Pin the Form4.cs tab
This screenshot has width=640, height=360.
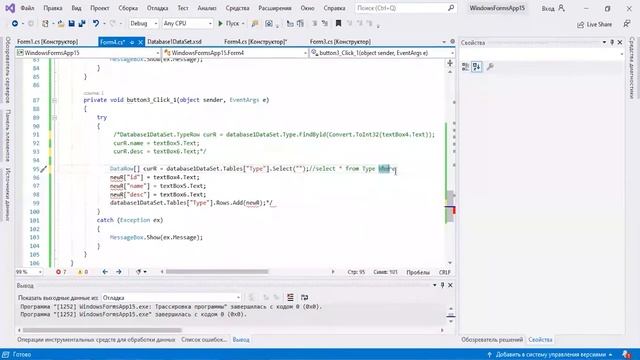coord(132,42)
